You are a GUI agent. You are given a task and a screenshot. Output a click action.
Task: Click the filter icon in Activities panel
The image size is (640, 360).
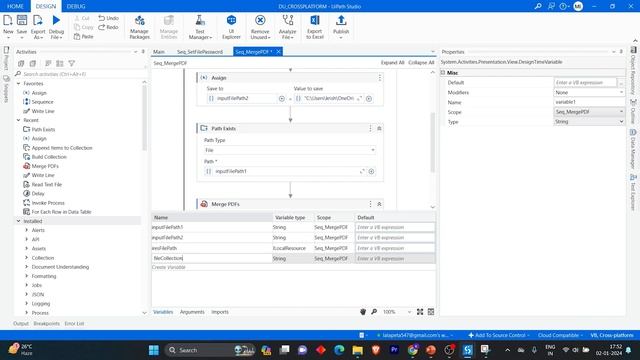tap(71, 63)
